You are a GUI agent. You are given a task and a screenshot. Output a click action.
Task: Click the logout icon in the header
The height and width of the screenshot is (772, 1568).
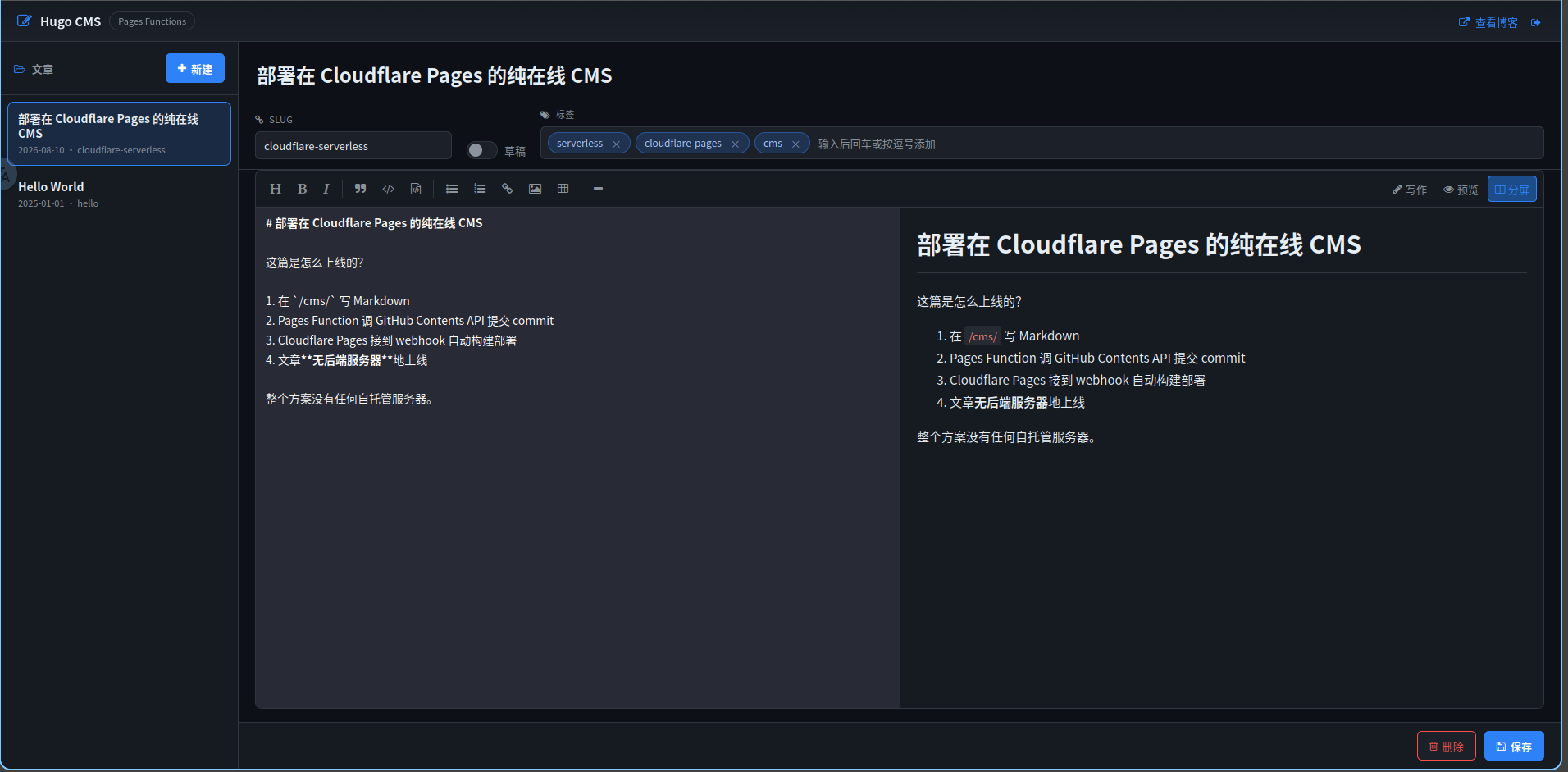(x=1536, y=22)
